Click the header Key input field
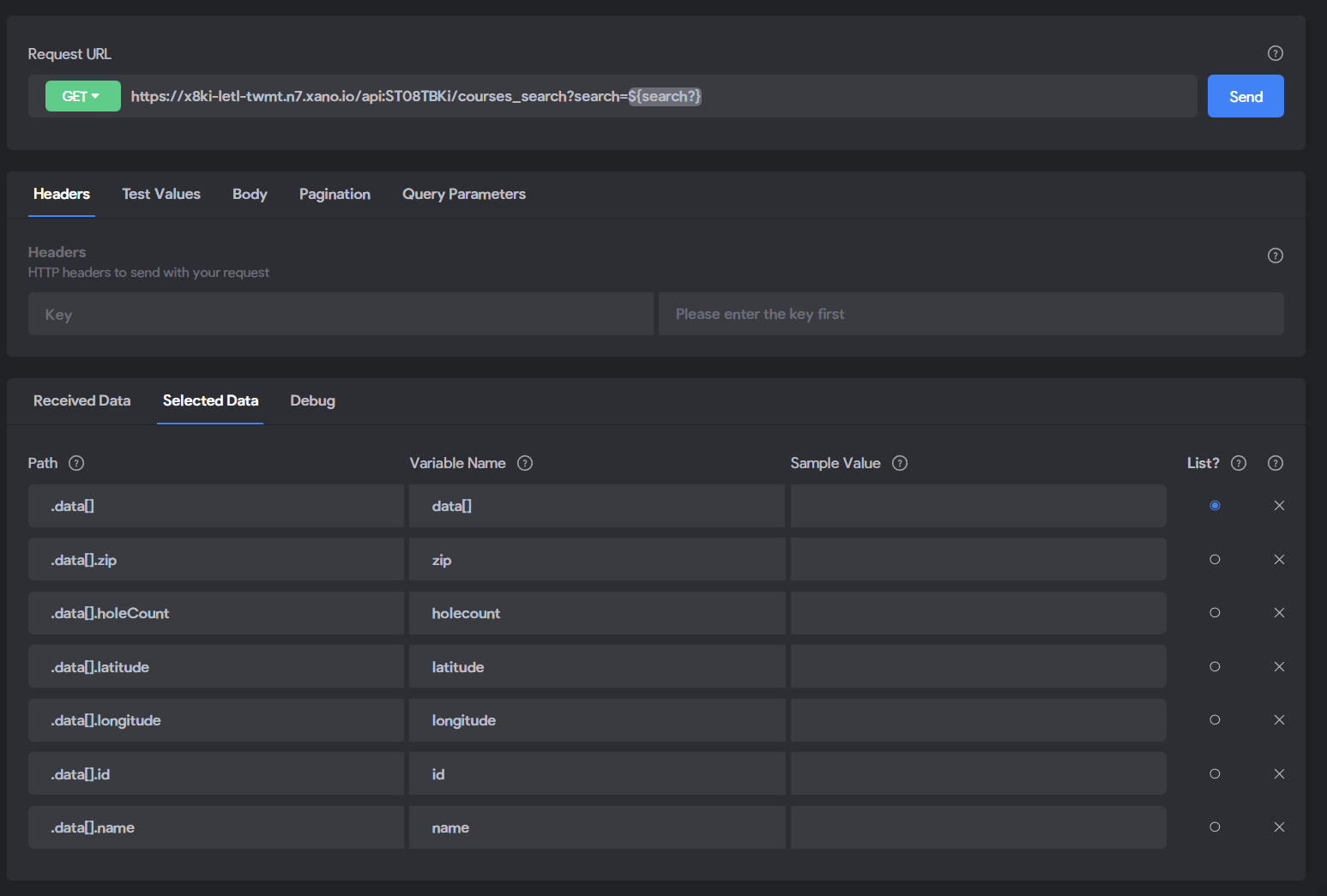This screenshot has width=1327, height=896. [341, 314]
